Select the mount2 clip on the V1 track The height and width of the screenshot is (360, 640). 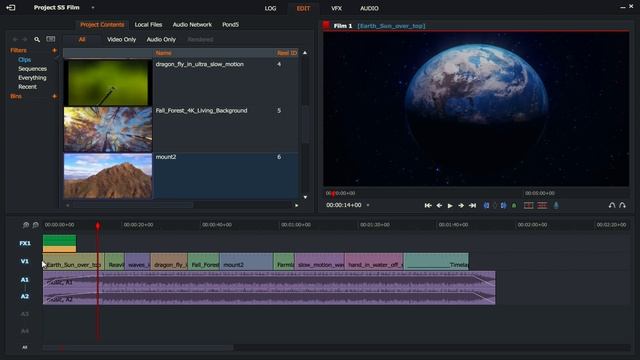(x=247, y=261)
